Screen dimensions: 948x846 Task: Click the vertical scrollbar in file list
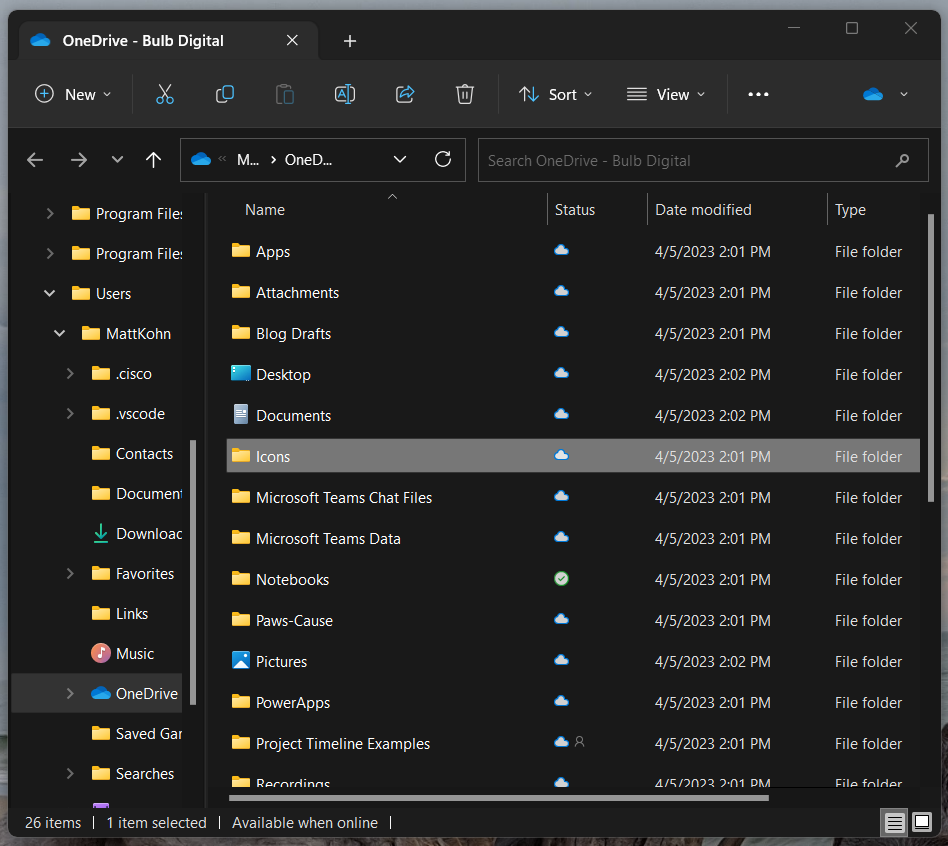pyautogui.click(x=930, y=358)
